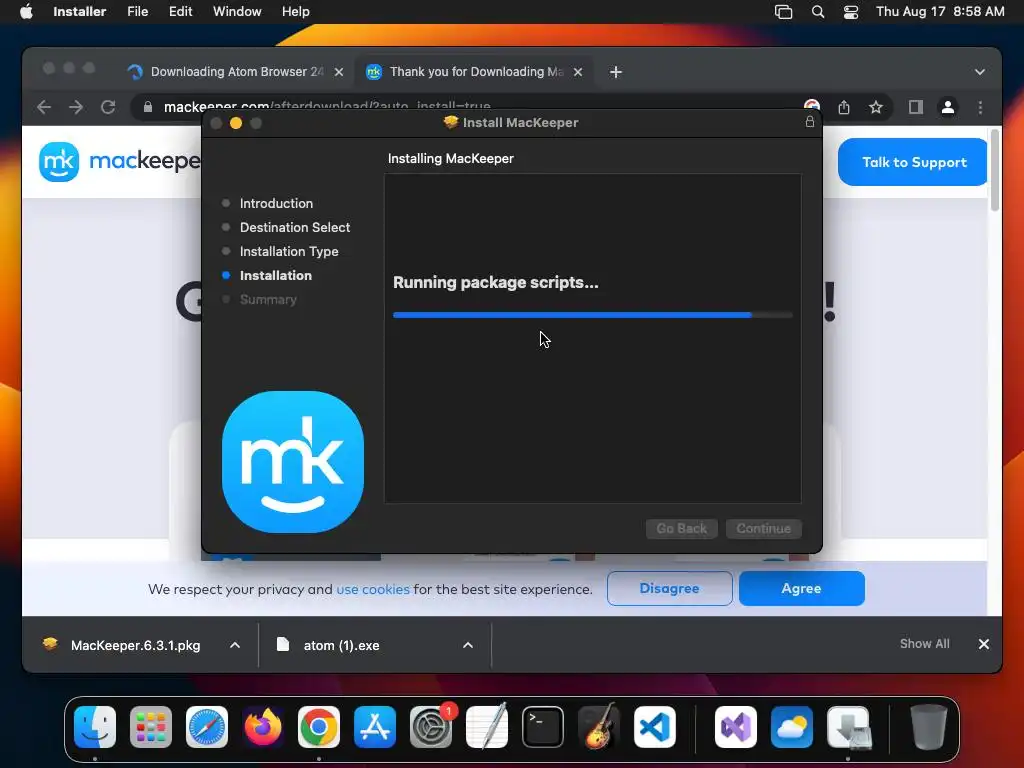The width and height of the screenshot is (1024, 768).
Task: Click the Stage Manager menu bar icon
Action: (x=783, y=11)
